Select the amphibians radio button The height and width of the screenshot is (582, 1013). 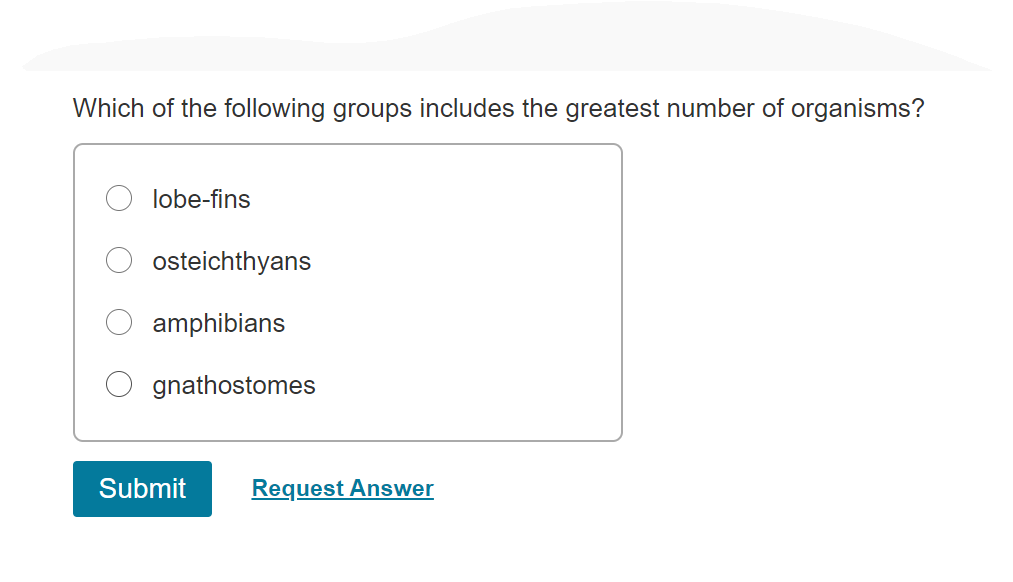click(118, 322)
